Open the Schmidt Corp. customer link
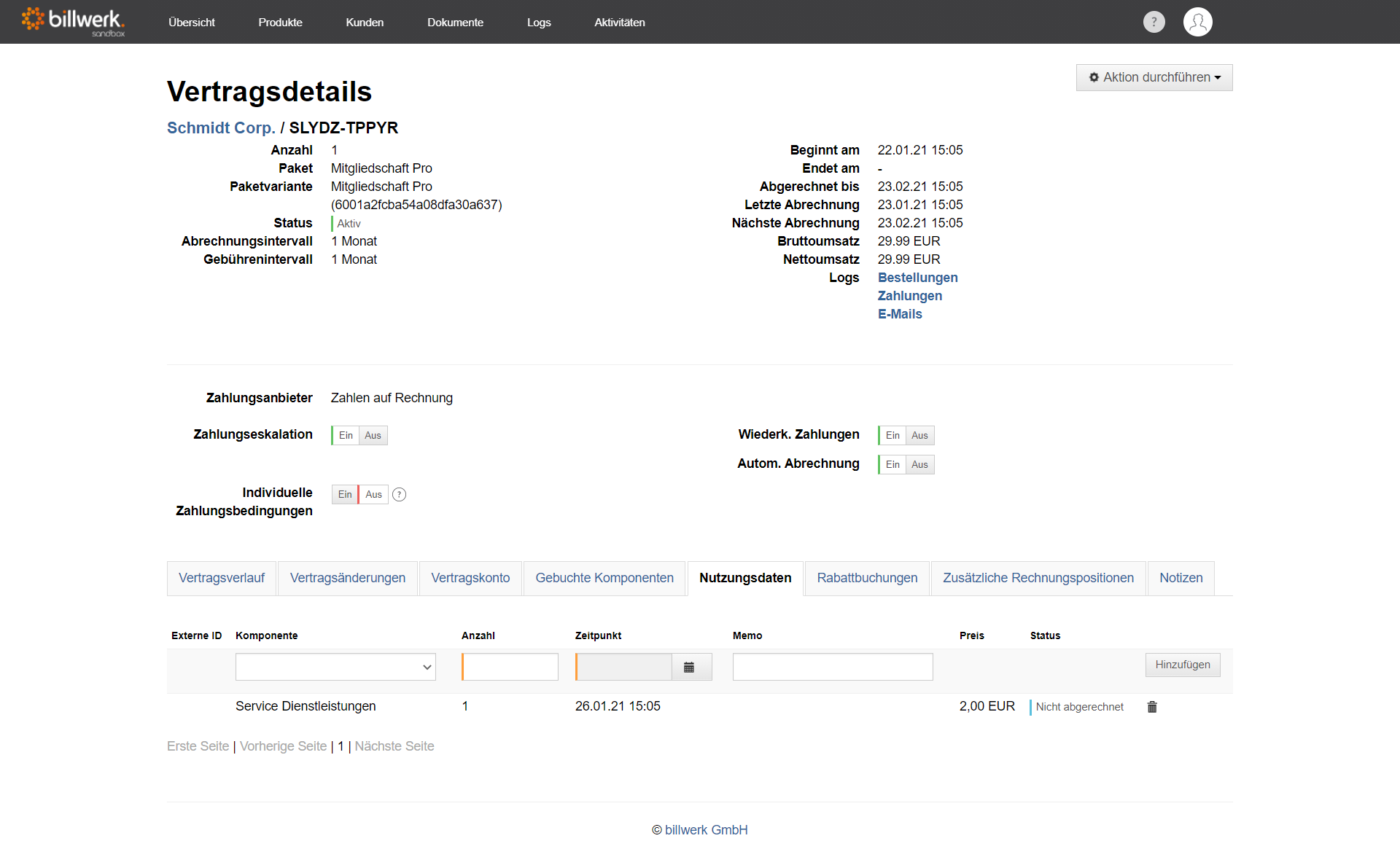The image size is (1400, 849). [x=221, y=128]
